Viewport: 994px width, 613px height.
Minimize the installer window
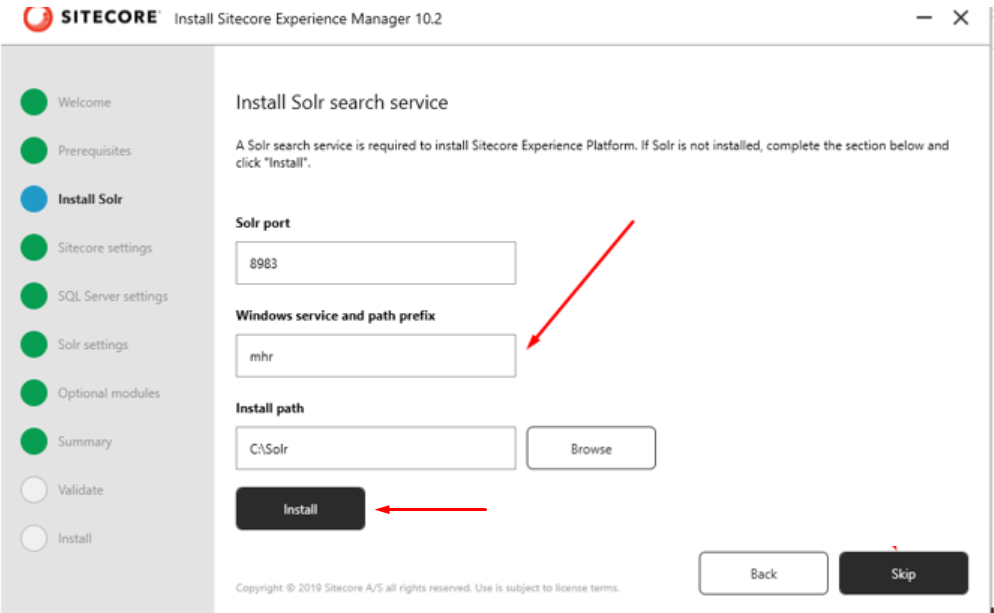click(x=924, y=18)
